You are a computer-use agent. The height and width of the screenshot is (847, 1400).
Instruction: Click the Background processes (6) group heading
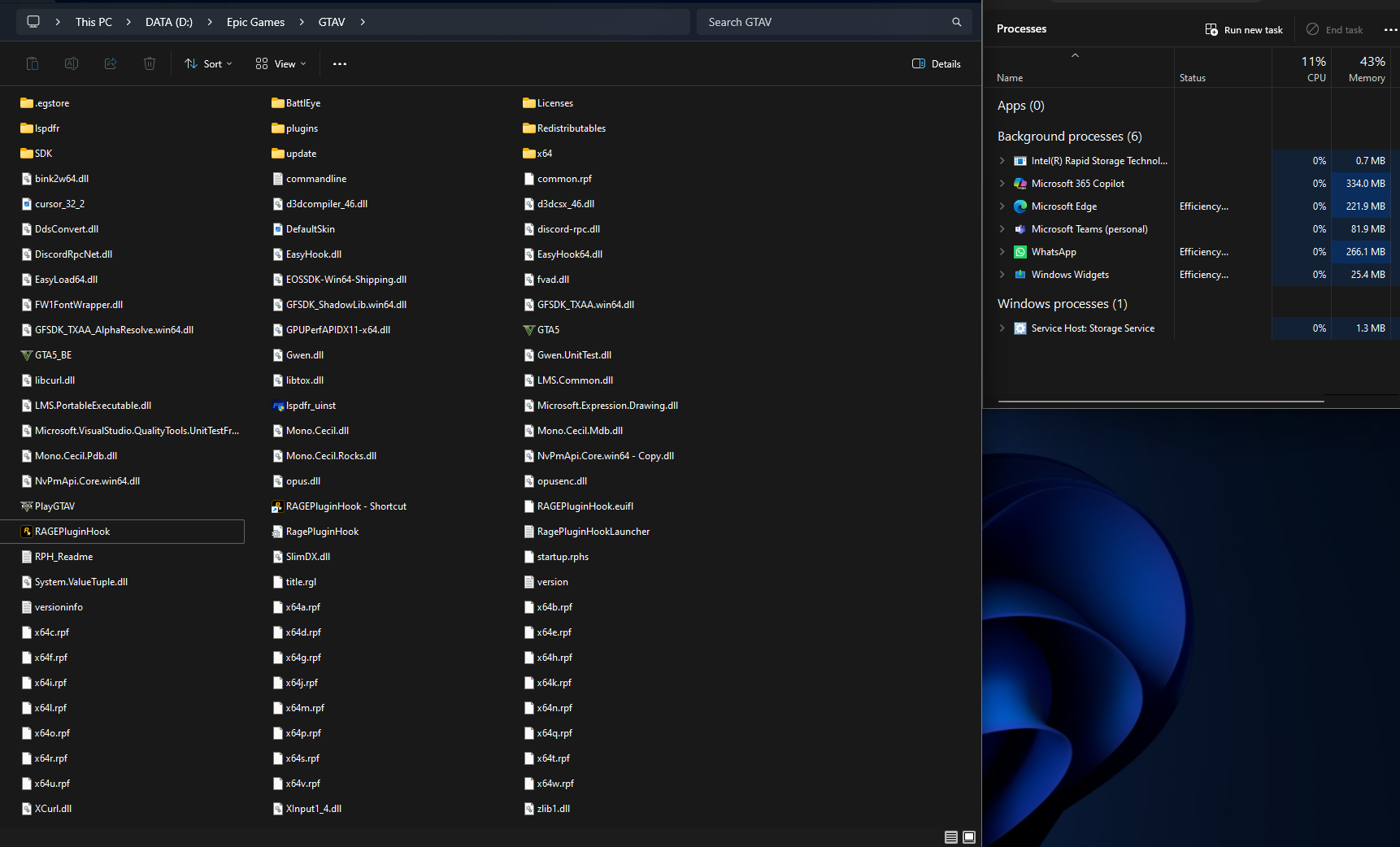[x=1070, y=137]
